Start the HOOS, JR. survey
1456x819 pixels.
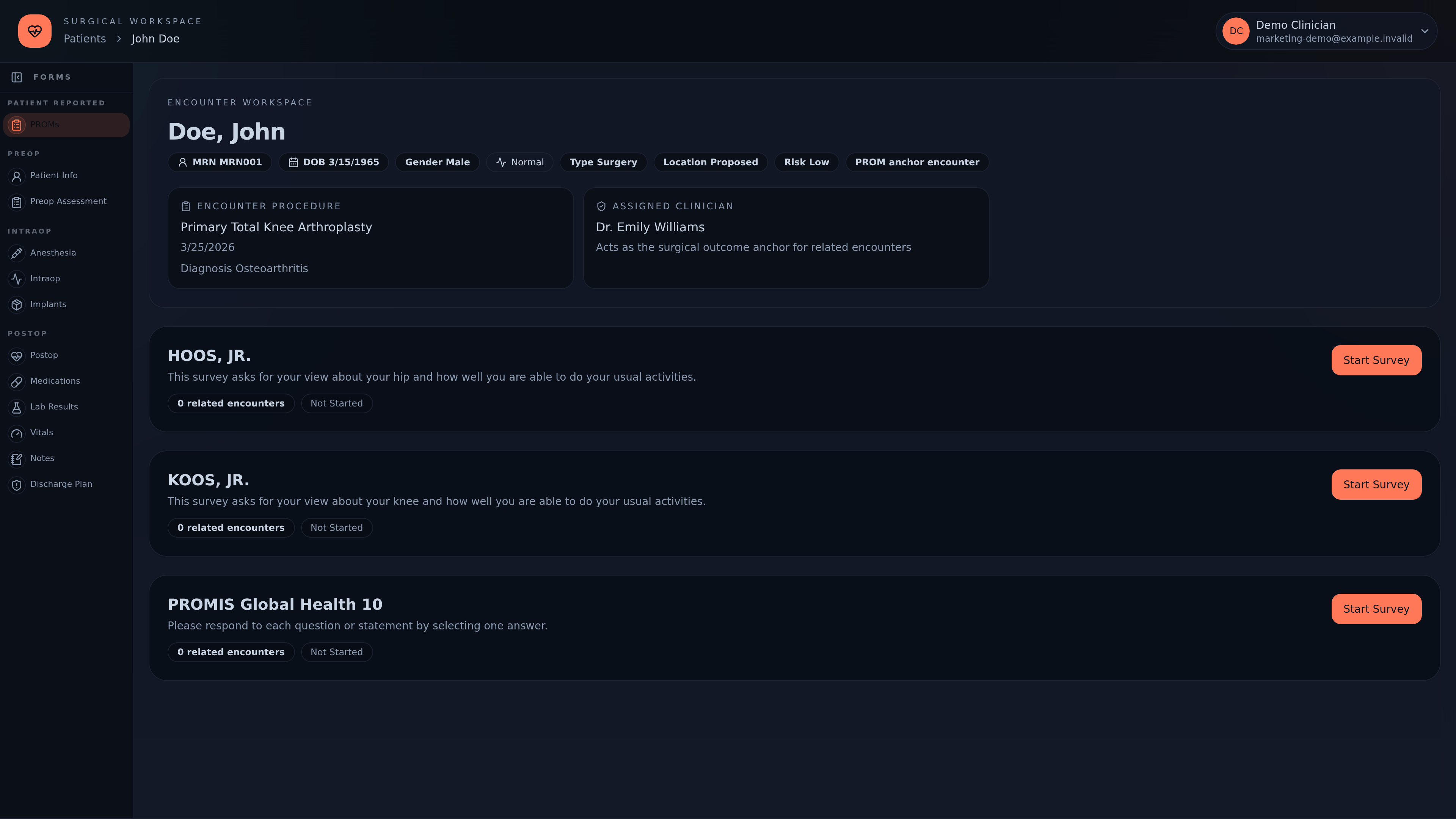click(1376, 360)
